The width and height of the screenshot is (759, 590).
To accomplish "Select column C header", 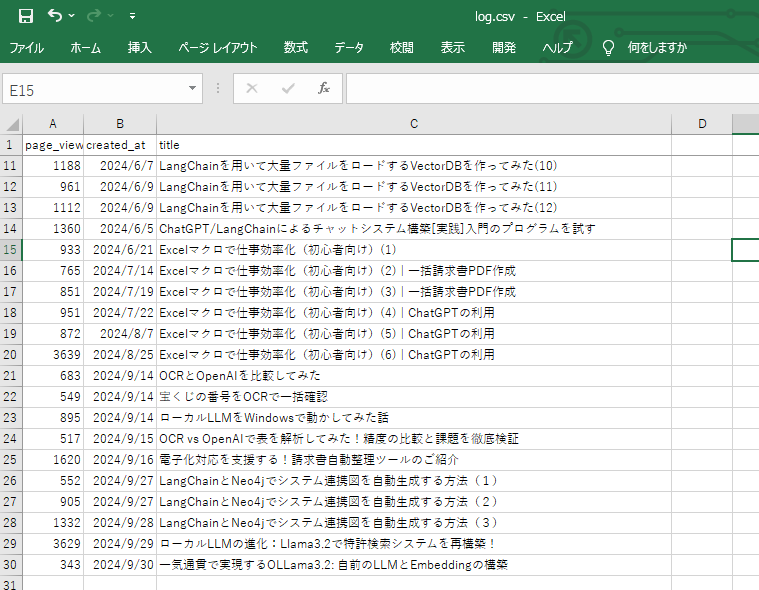I will 414,124.
